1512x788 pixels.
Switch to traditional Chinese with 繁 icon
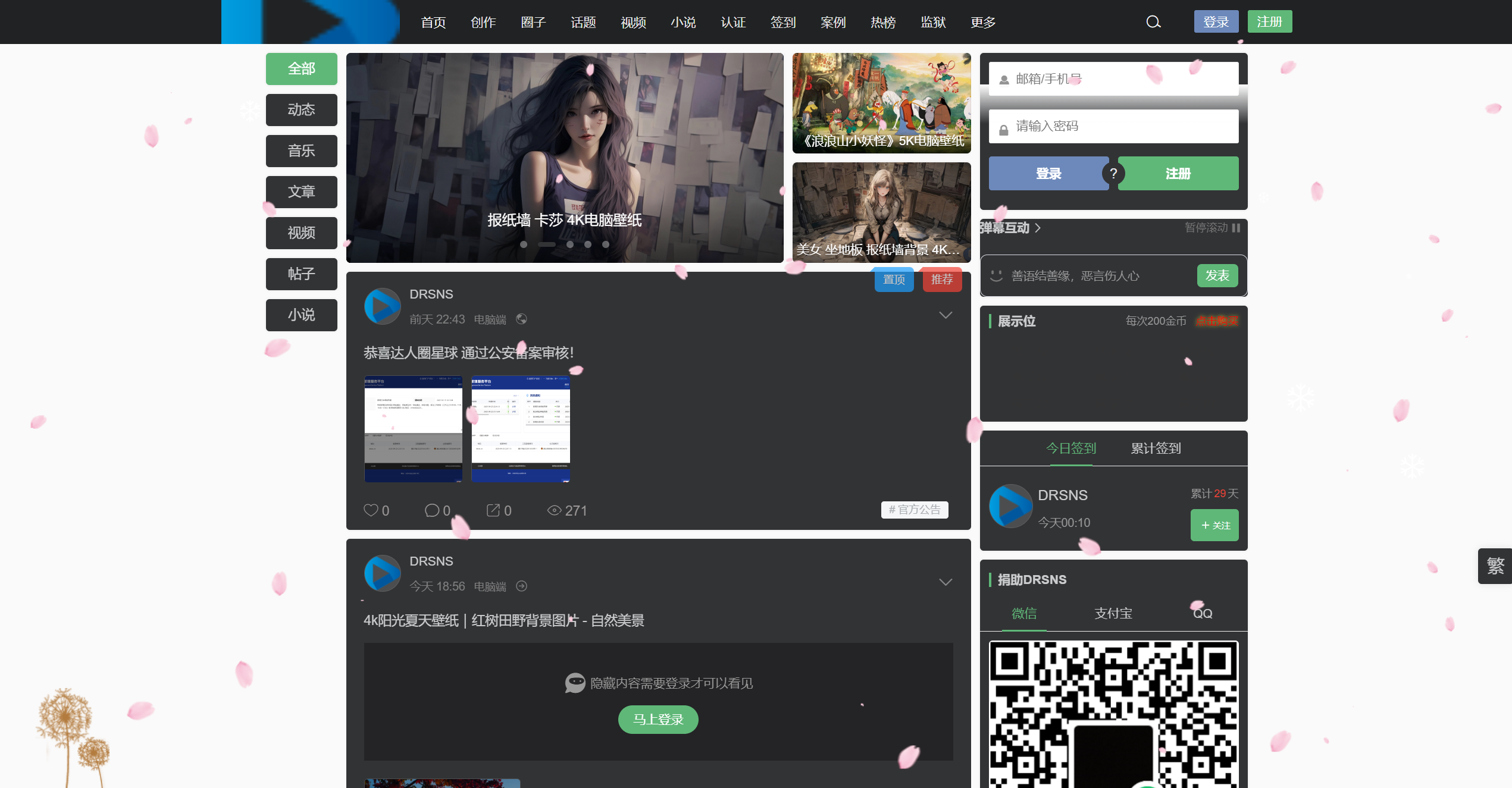click(1495, 566)
